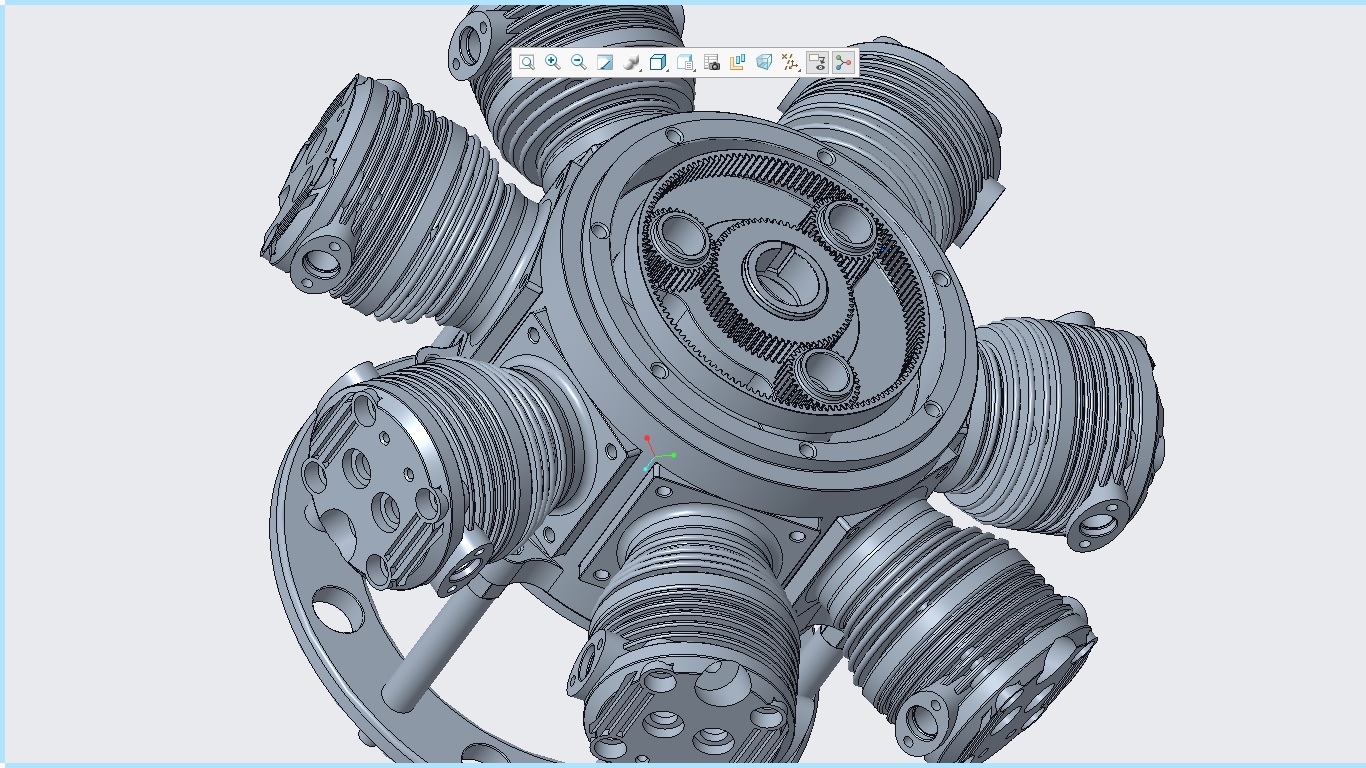
Task: Repaint the graphics window
Action: (605, 63)
